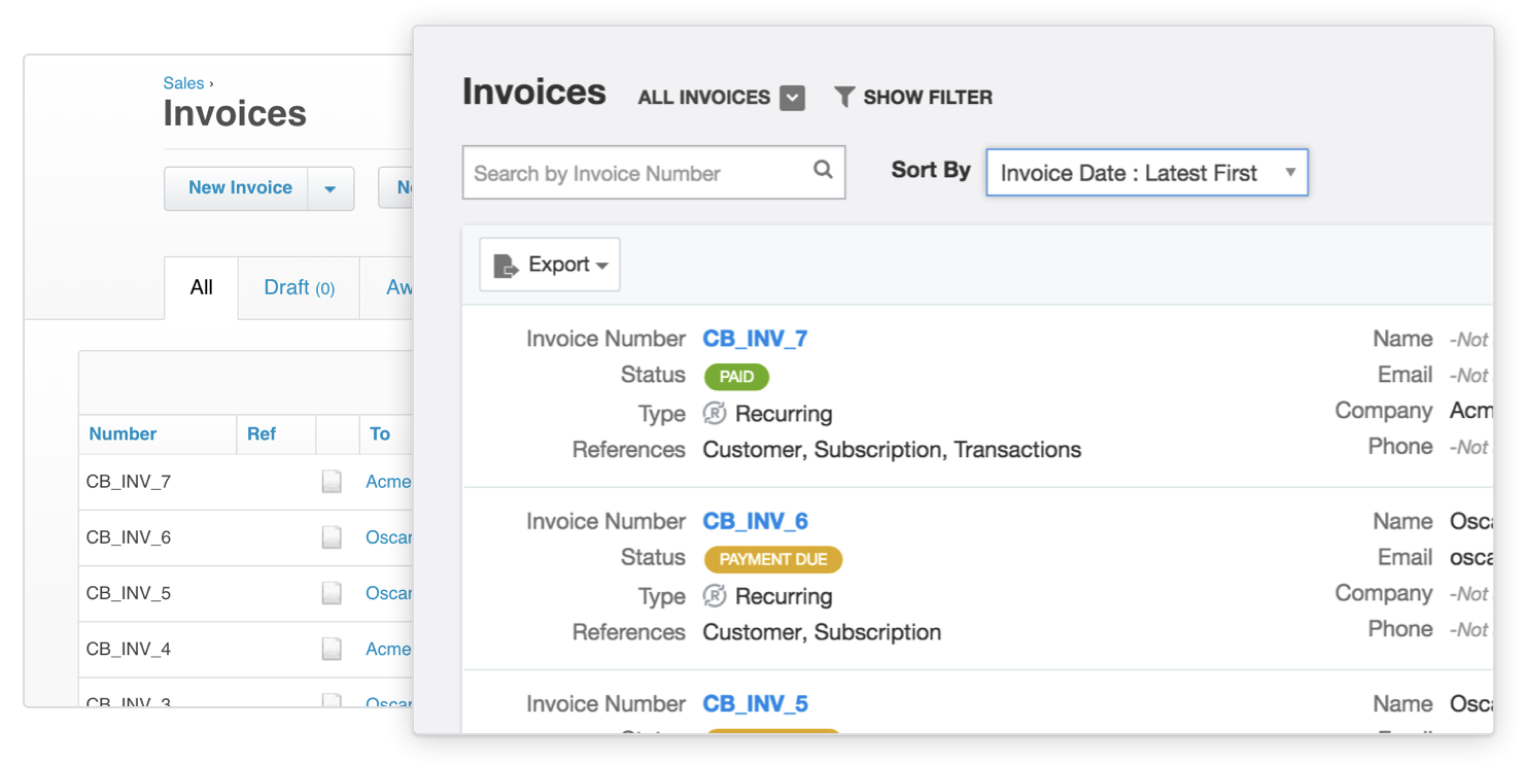
Task: Expand the New Invoice dropdown arrow
Action: (331, 188)
